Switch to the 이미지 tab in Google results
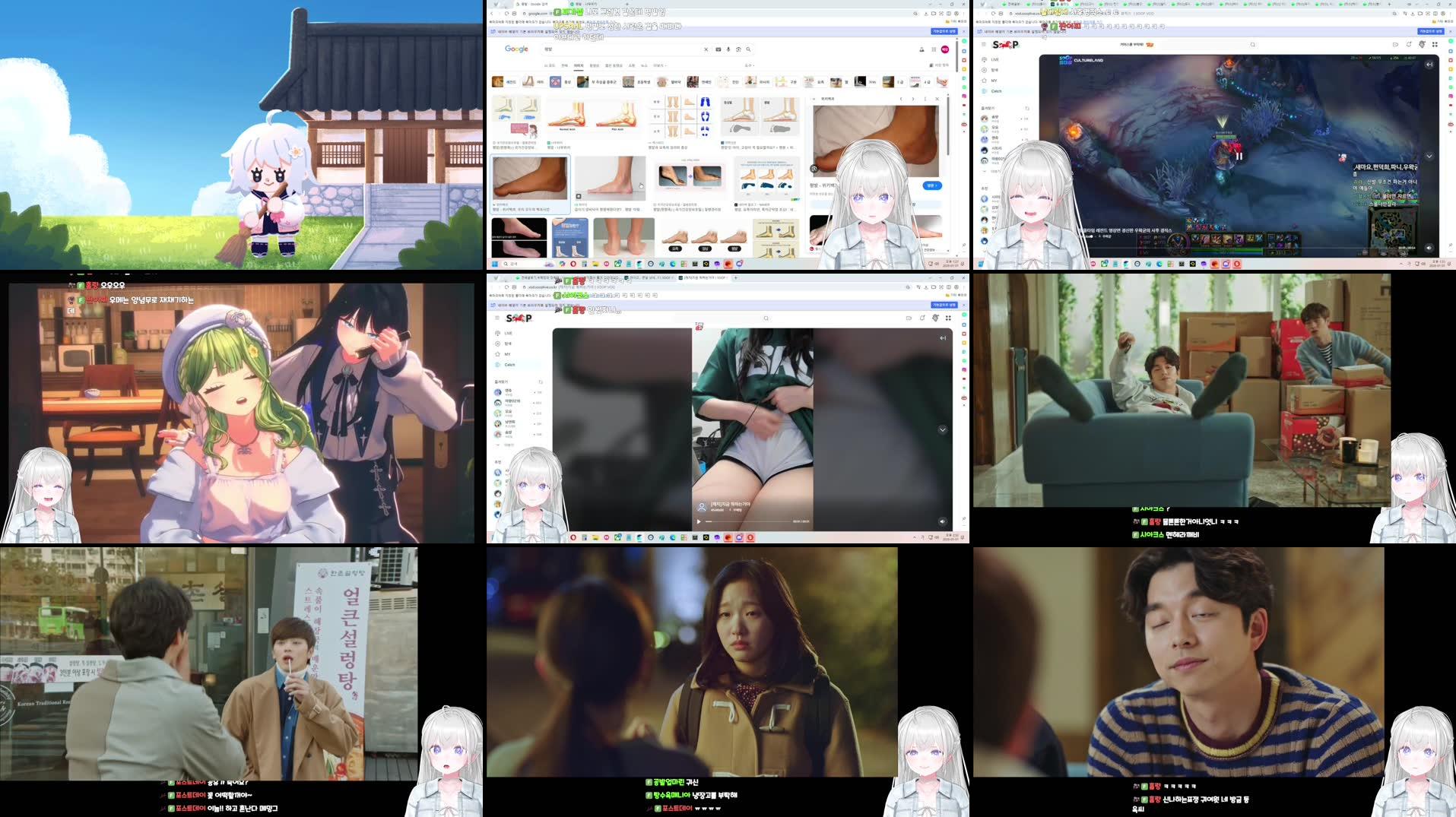The width and height of the screenshot is (1456, 817). 580,65
